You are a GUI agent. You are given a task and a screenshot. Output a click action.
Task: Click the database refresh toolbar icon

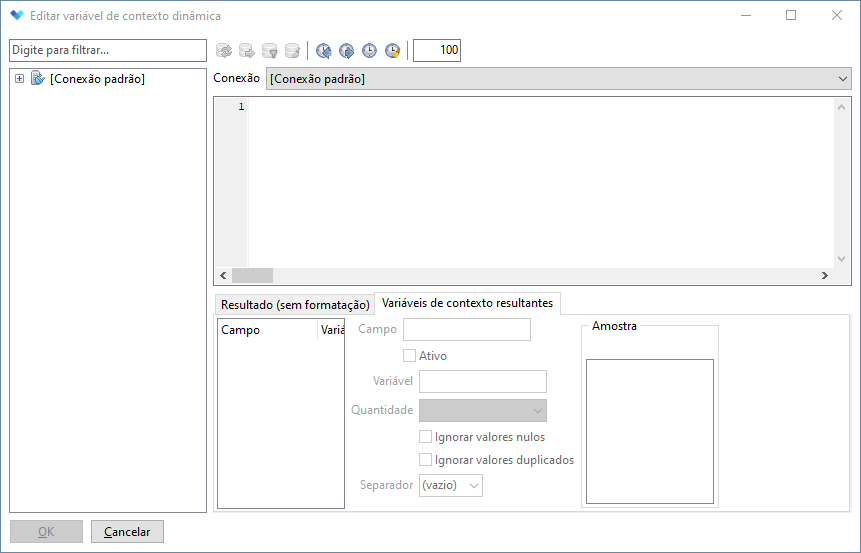224,51
